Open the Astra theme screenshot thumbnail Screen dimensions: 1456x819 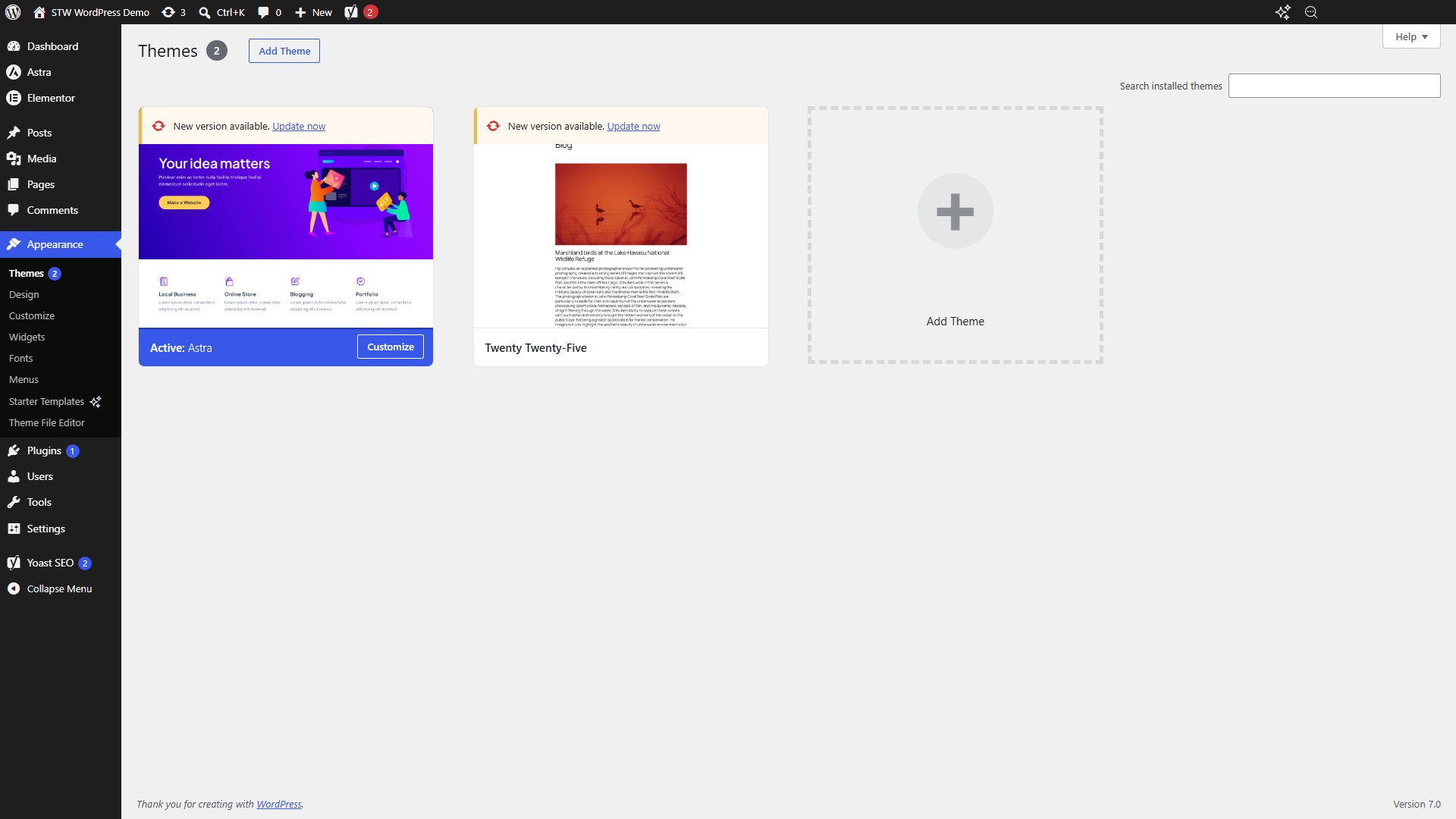(x=286, y=236)
